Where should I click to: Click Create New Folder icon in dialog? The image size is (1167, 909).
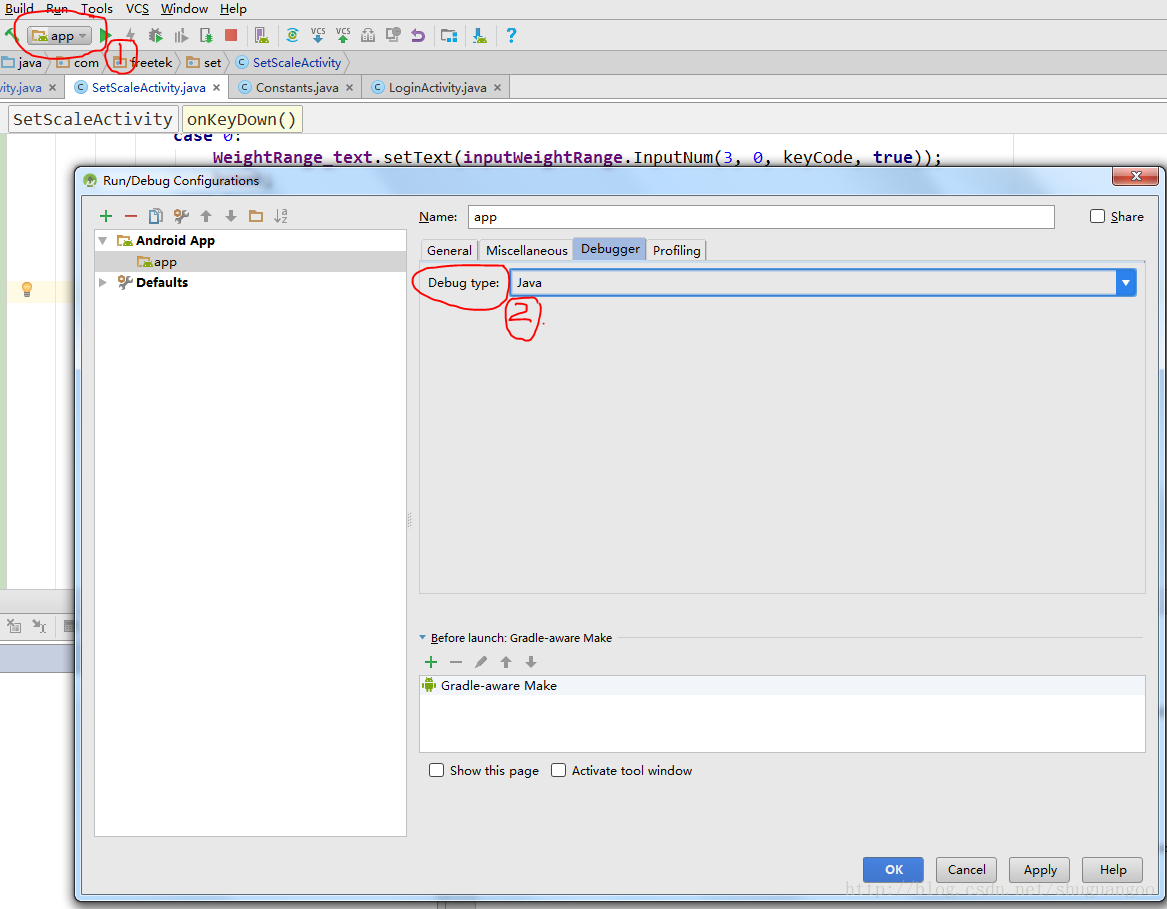point(256,216)
